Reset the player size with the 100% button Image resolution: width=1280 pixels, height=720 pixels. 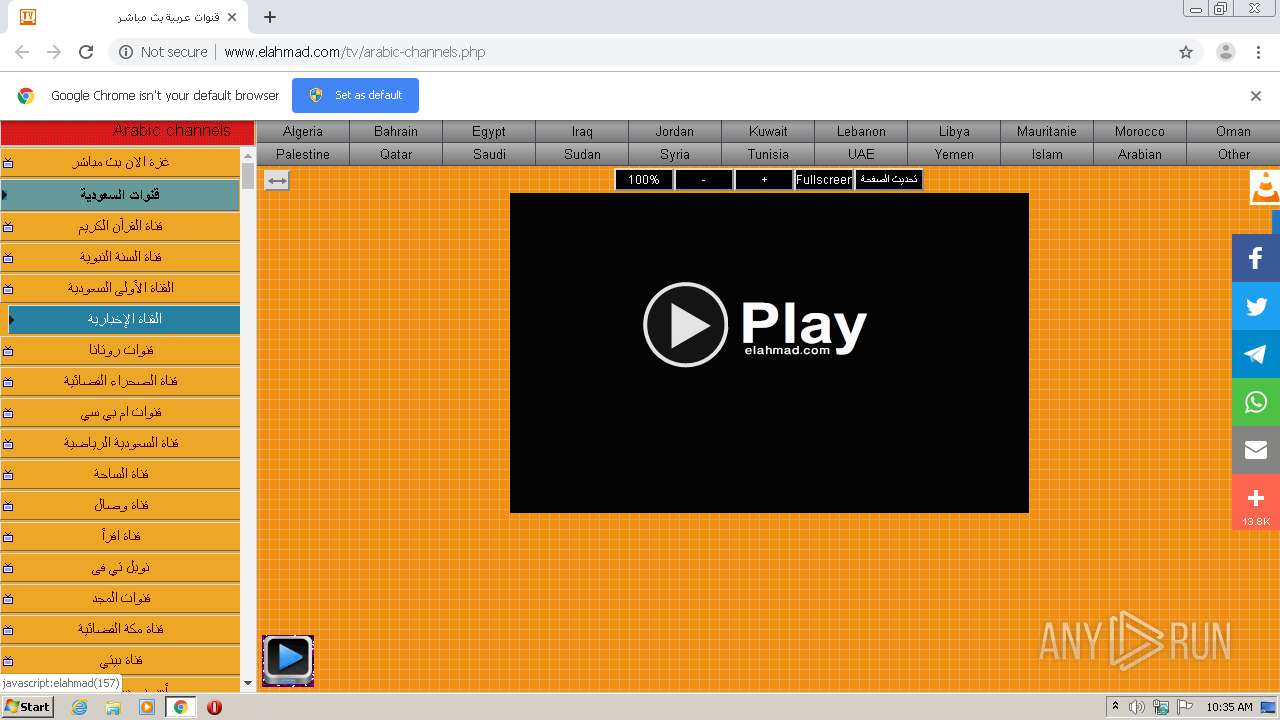[x=644, y=180]
